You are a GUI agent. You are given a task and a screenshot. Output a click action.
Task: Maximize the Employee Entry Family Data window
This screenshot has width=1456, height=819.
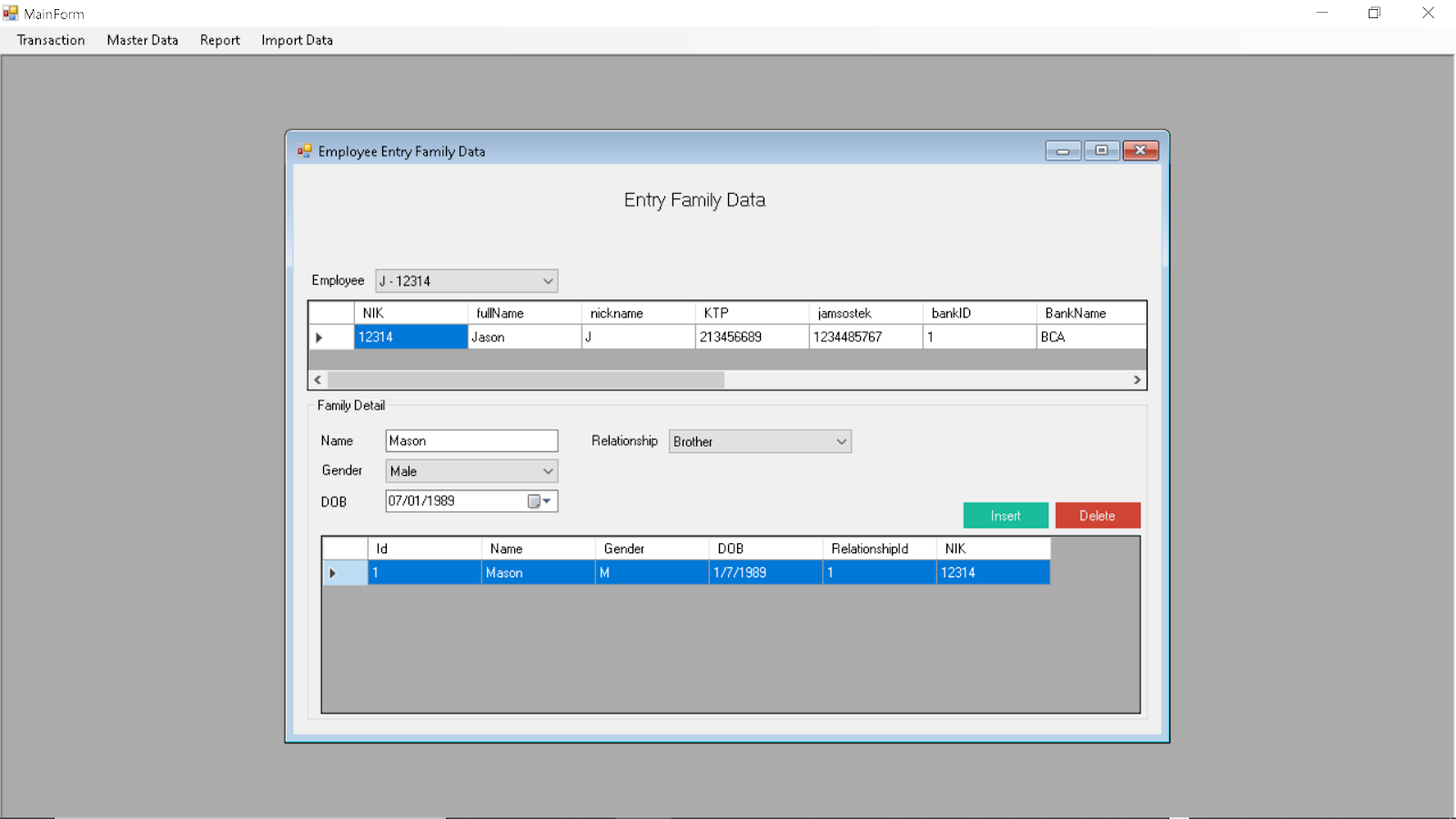click(1101, 151)
